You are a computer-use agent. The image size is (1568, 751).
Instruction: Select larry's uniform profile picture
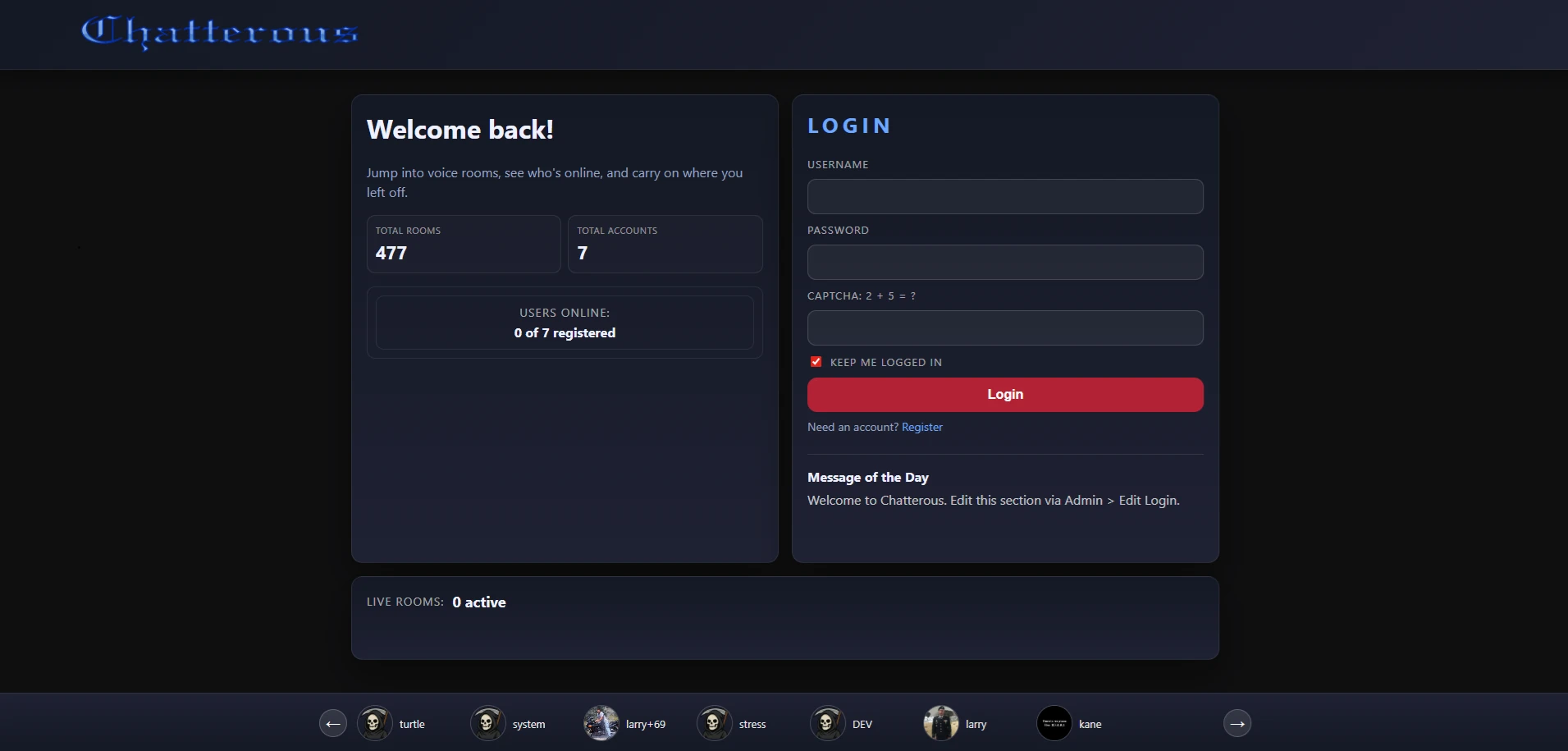pos(940,723)
